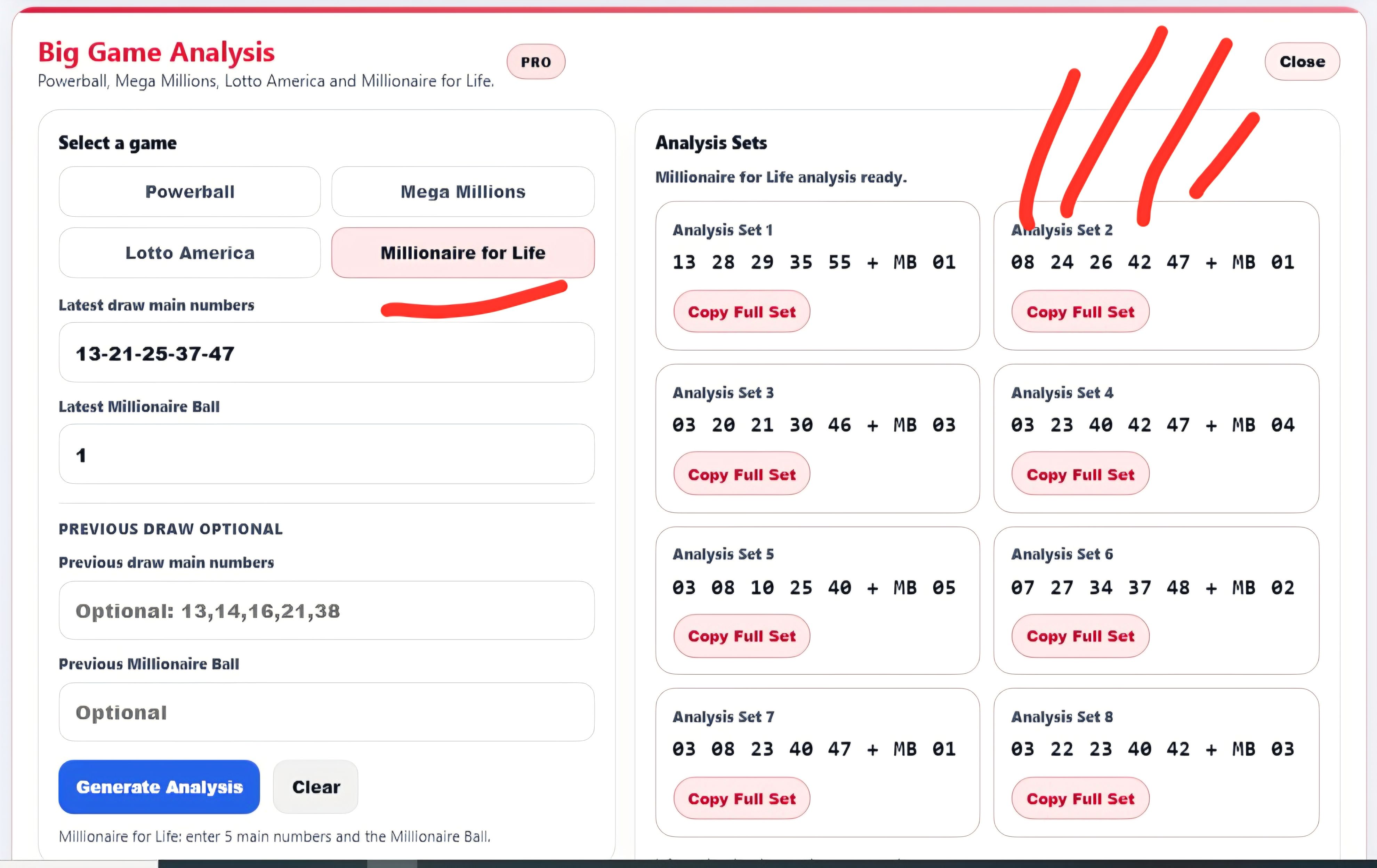The width and height of the screenshot is (1377, 868).
Task: Focus the Previous draw main numbers field
Action: coord(327,611)
